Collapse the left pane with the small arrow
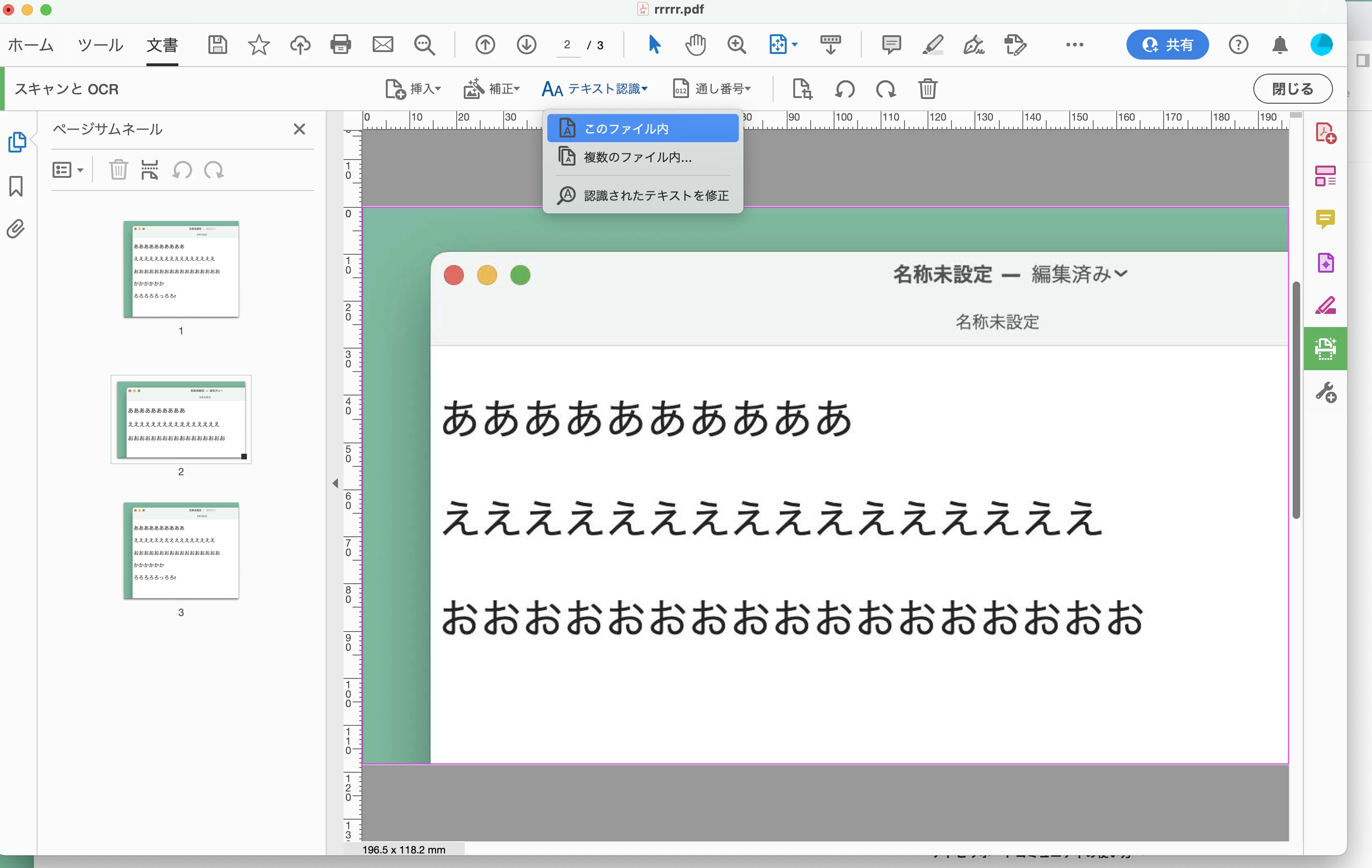The height and width of the screenshot is (868, 1372). coord(335,484)
